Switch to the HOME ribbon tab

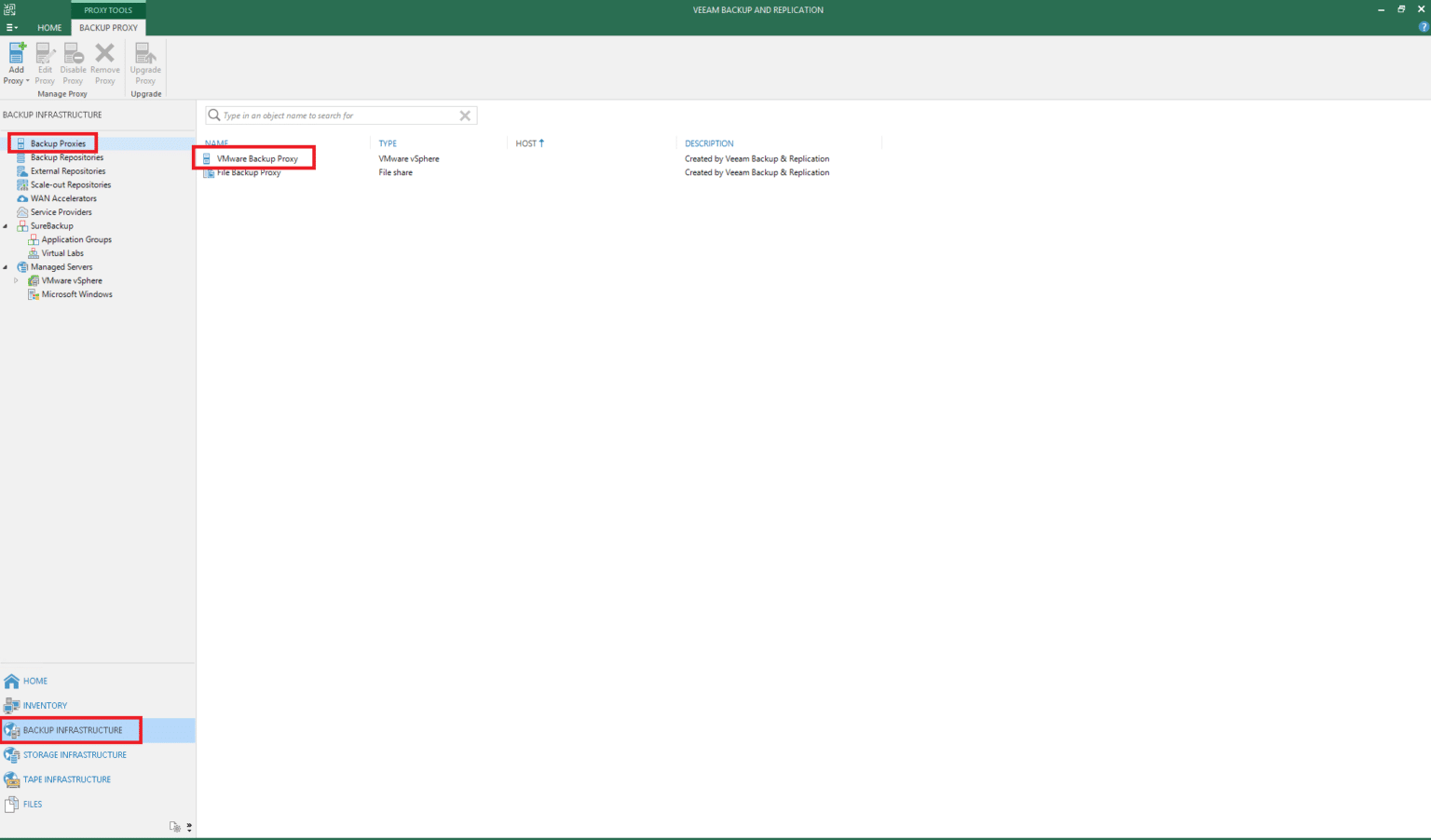49,28
